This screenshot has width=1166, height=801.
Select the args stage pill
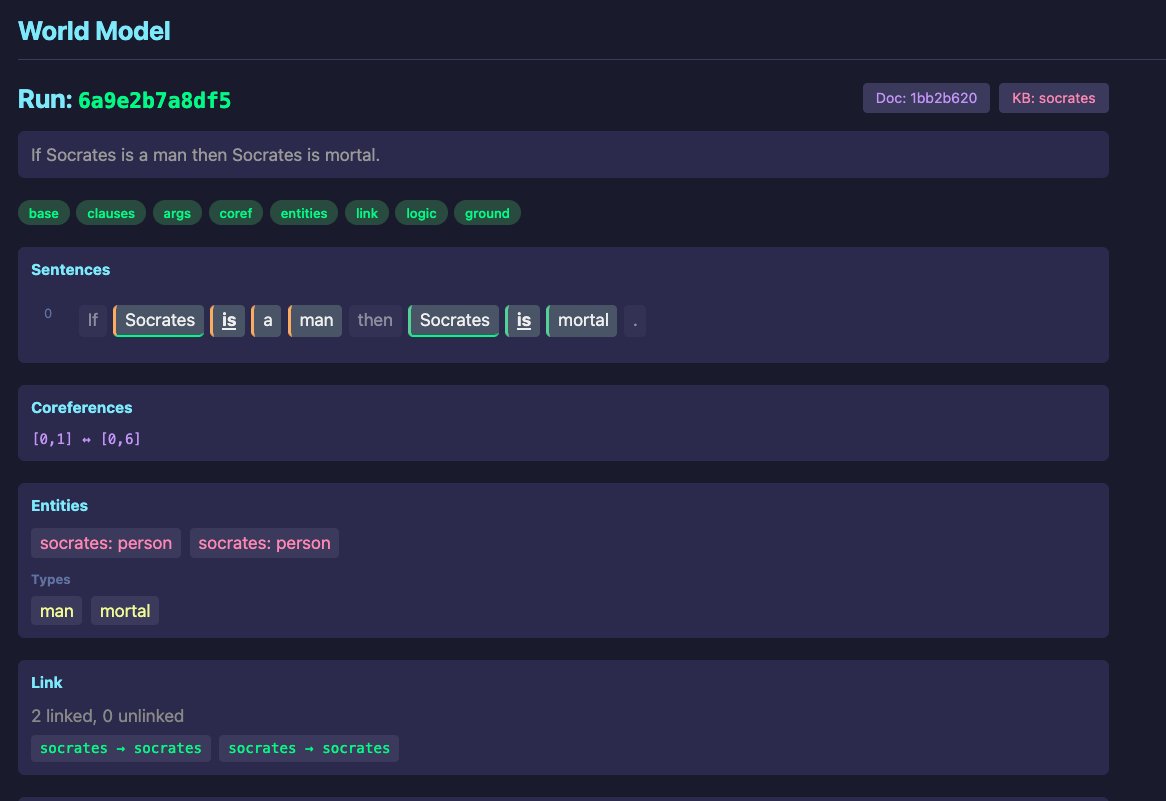click(177, 213)
